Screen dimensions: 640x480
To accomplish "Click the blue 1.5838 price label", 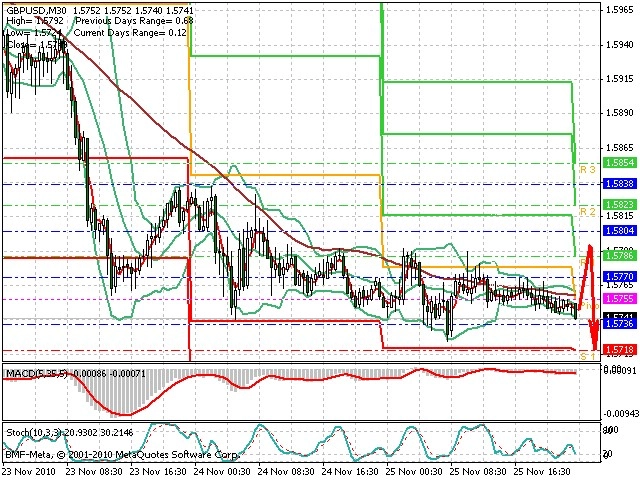I will point(620,184).
